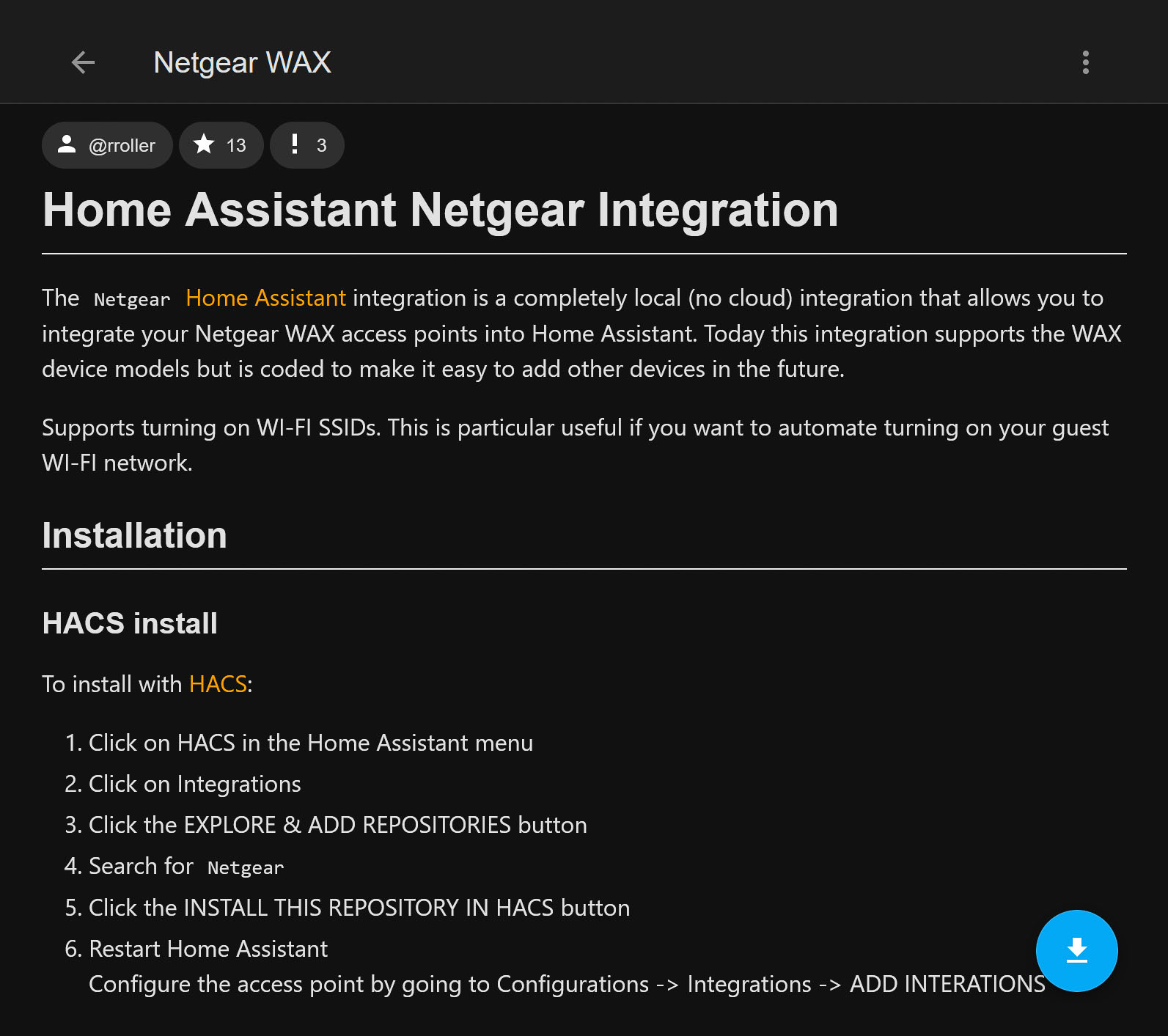Click the HACS install subheading

130,623
